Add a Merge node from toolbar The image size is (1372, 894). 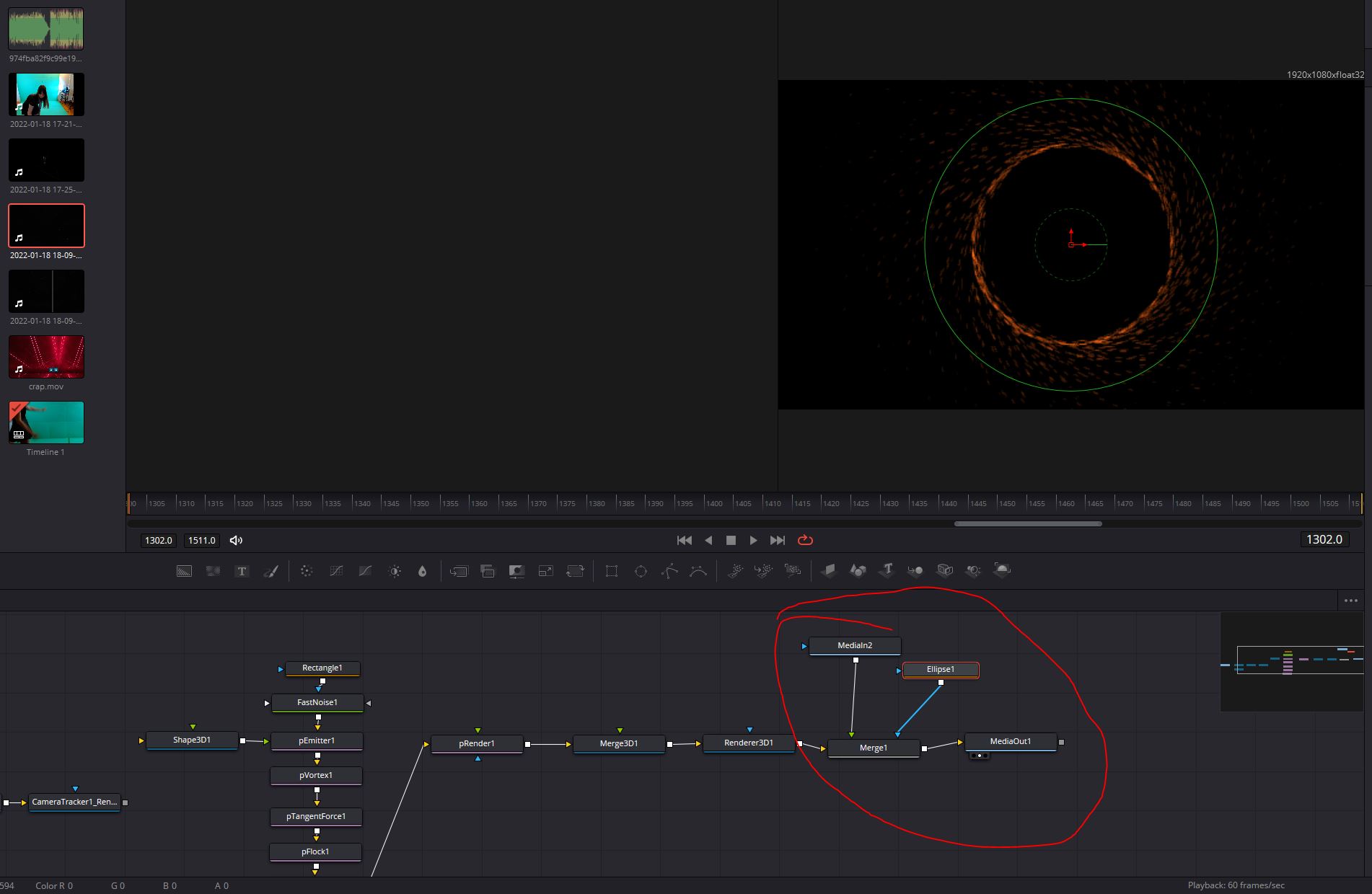[x=459, y=571]
